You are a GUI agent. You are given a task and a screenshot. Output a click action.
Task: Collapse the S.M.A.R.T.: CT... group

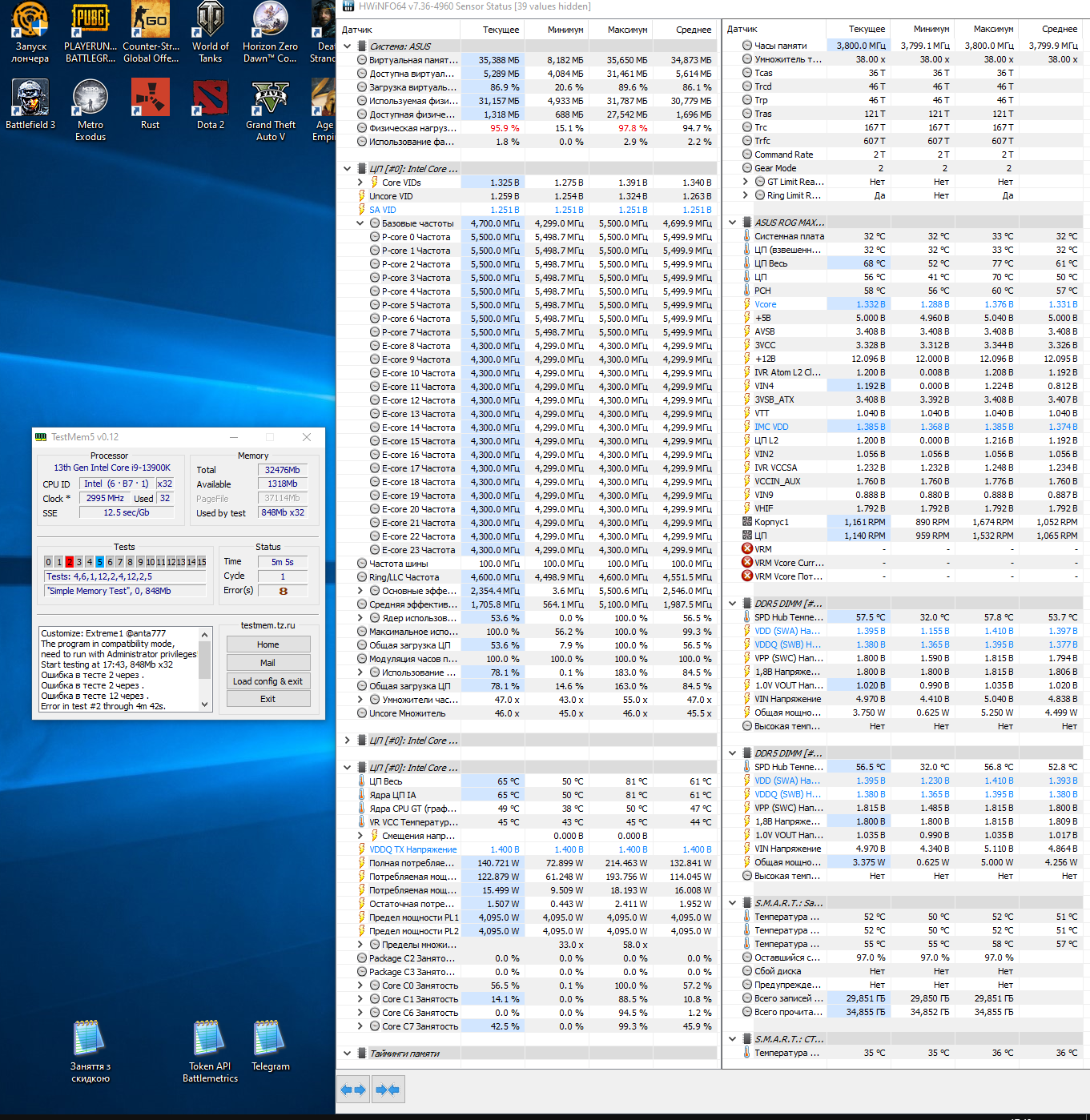(x=732, y=1039)
